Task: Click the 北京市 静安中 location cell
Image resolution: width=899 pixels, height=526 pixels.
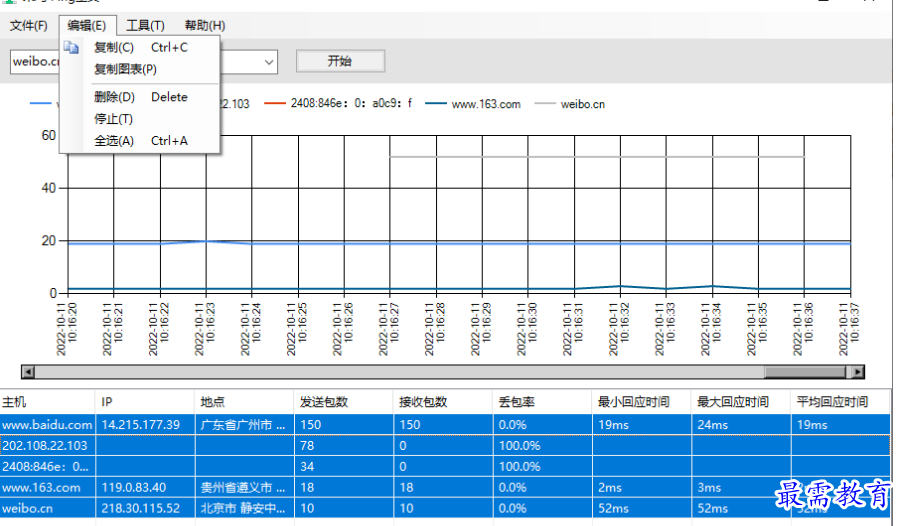Action: pos(245,508)
